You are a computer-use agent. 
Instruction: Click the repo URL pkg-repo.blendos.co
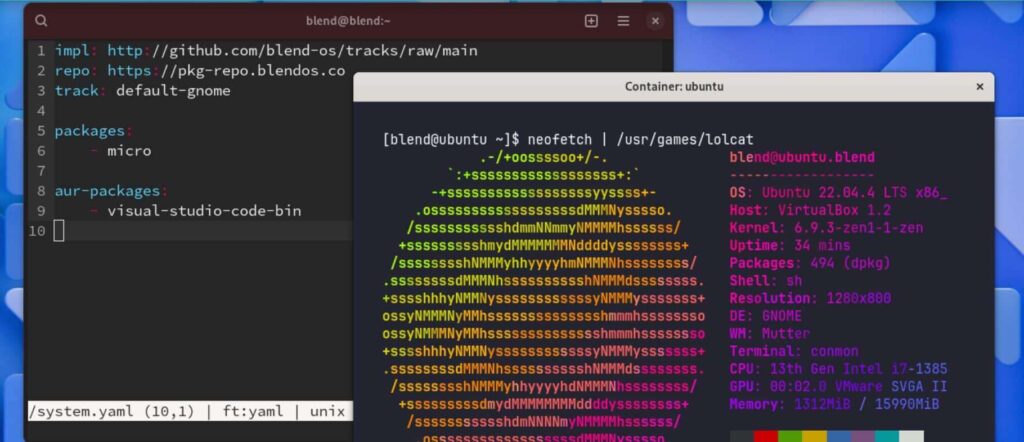point(226,71)
